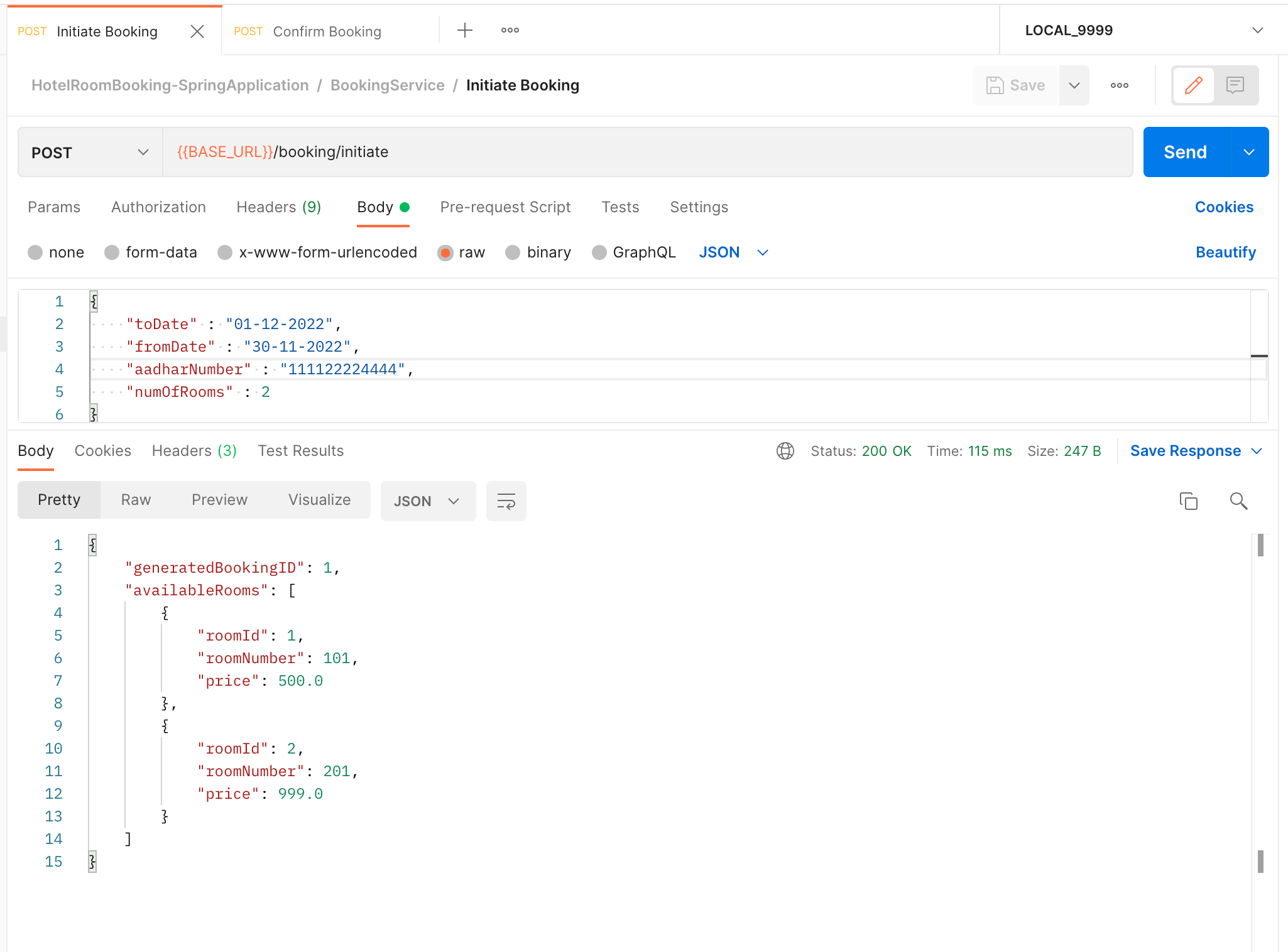Select the binary body type
The width and height of the screenshot is (1288, 952).
pyautogui.click(x=513, y=252)
